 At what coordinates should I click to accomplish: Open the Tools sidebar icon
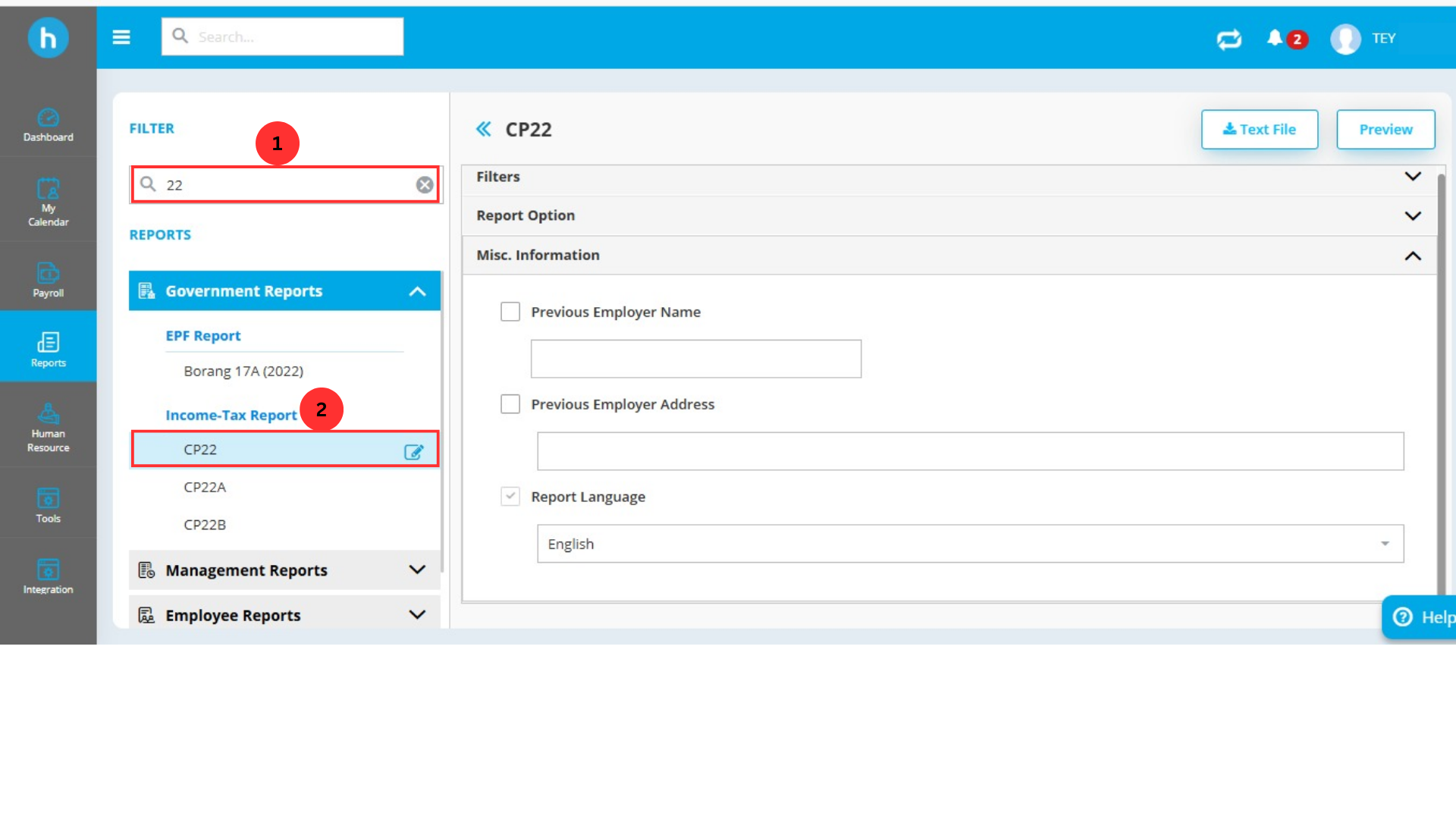coord(48,505)
